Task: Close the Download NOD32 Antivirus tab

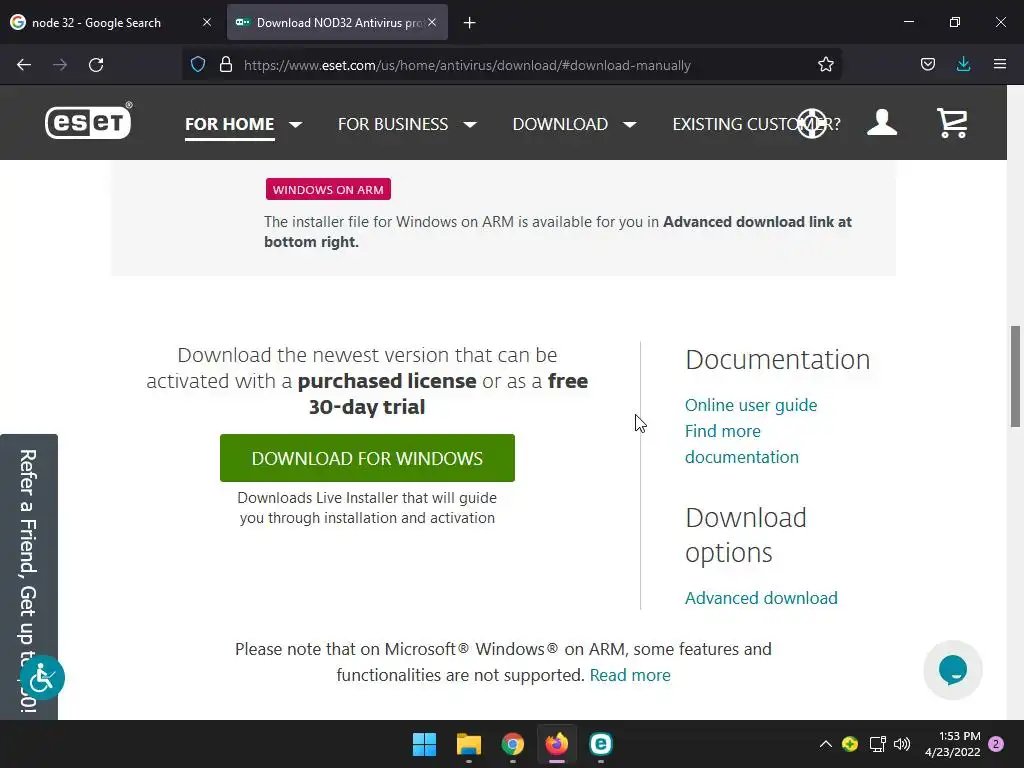Action: [x=432, y=22]
